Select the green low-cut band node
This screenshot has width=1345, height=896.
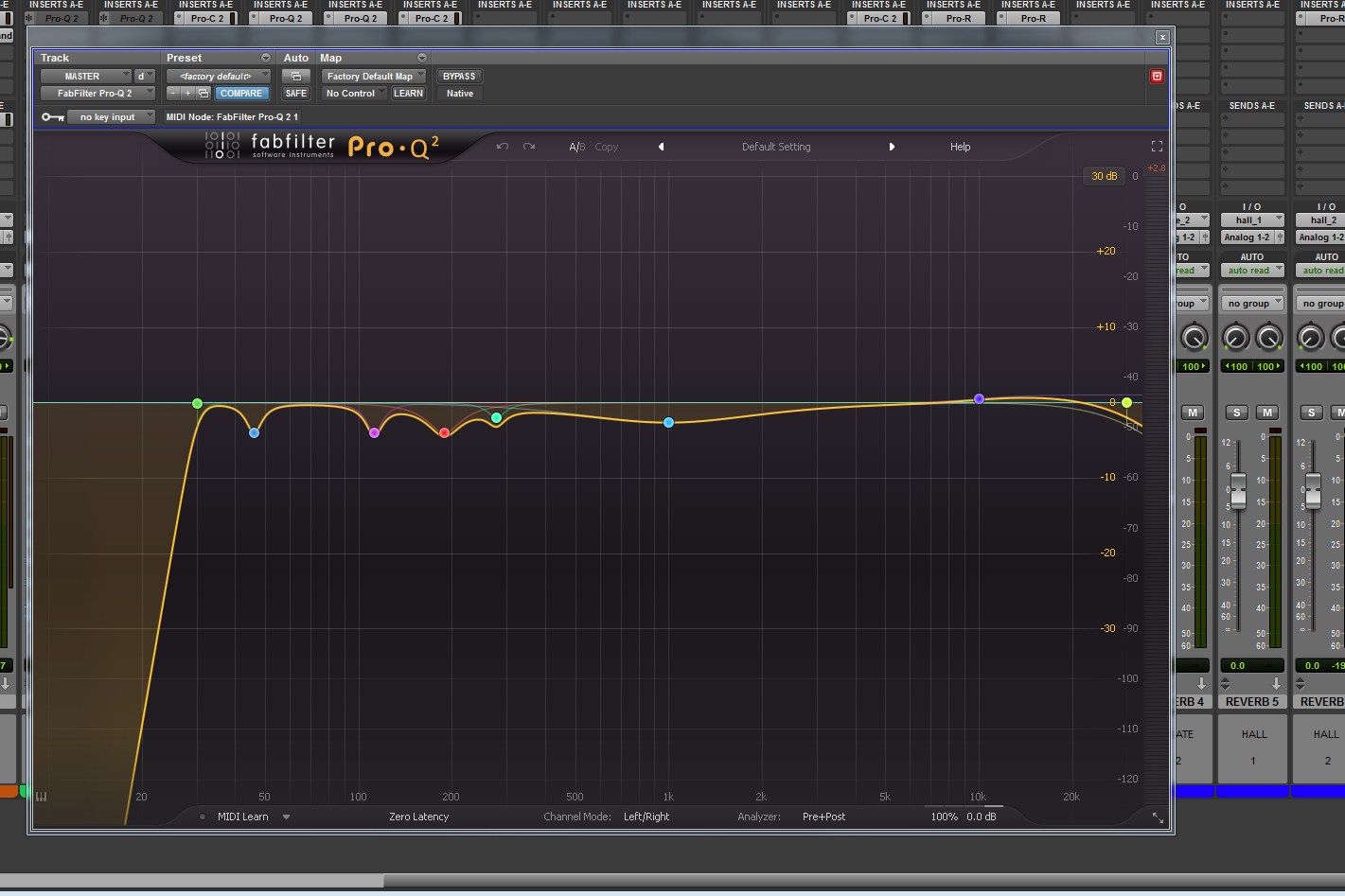[x=197, y=404]
